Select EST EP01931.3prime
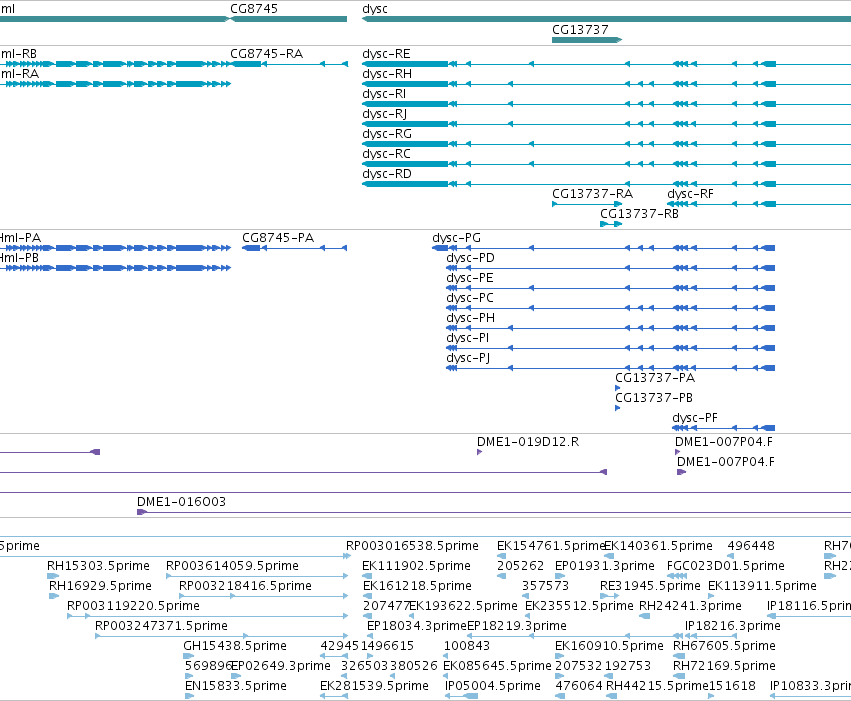 605,566
